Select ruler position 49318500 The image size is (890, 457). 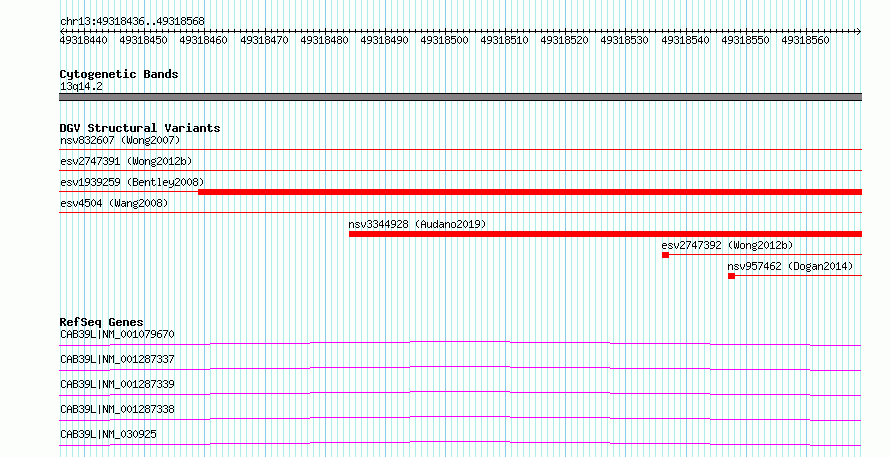pos(444,40)
